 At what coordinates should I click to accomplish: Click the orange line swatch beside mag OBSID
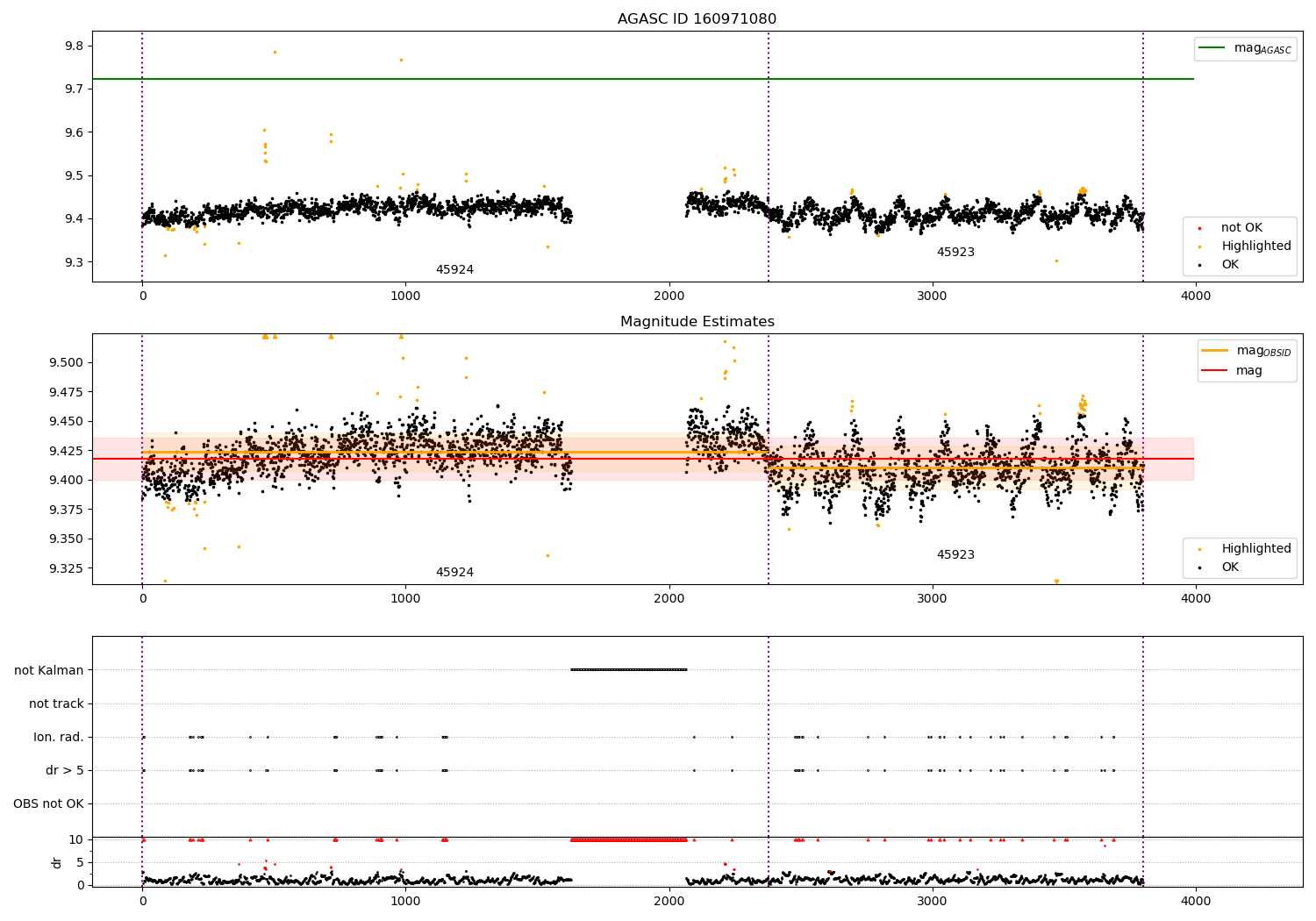click(1215, 351)
